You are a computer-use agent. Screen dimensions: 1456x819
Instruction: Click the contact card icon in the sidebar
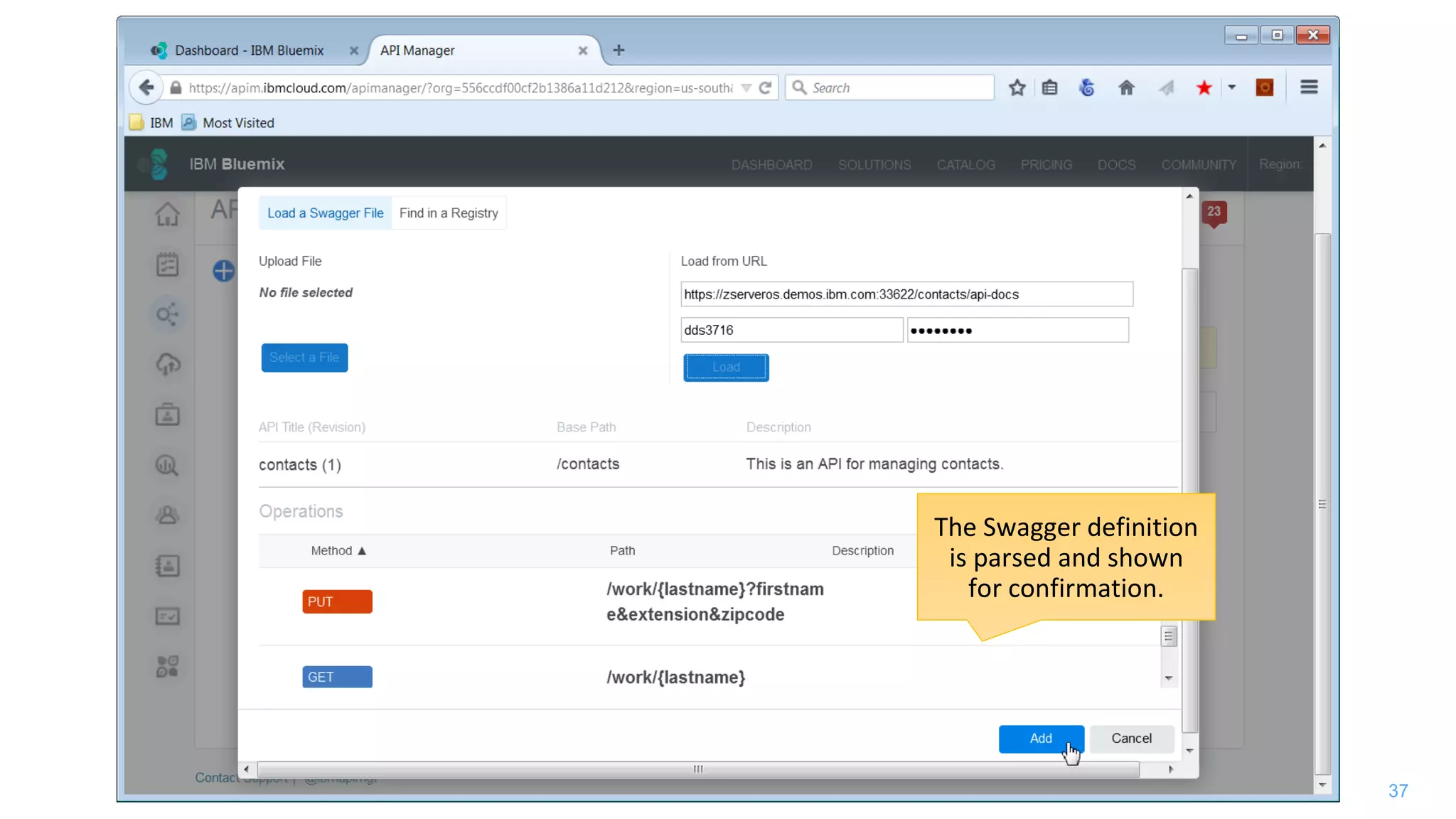pyautogui.click(x=168, y=566)
